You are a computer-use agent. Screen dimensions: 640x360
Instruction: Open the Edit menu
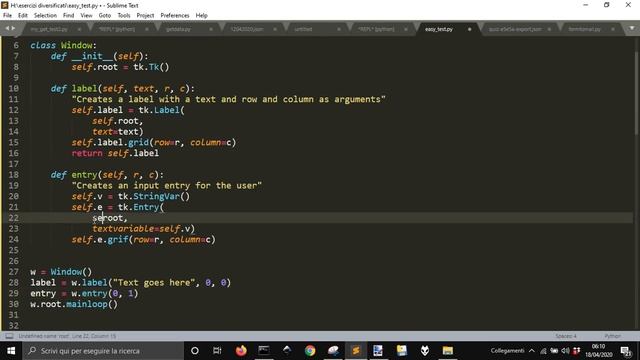coord(23,16)
